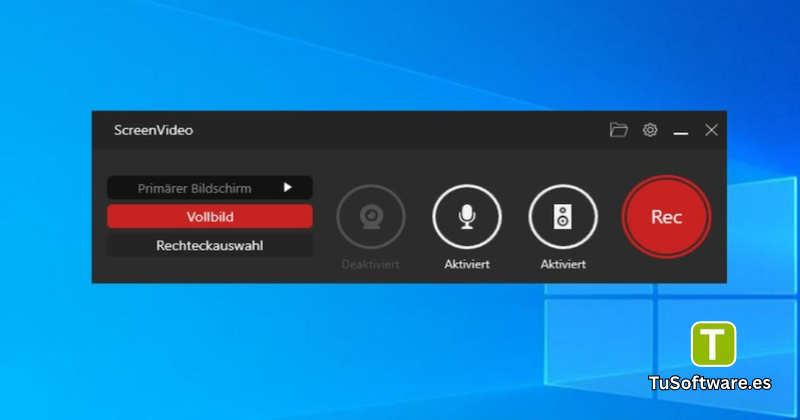Toggle the microphone recording button

click(467, 217)
